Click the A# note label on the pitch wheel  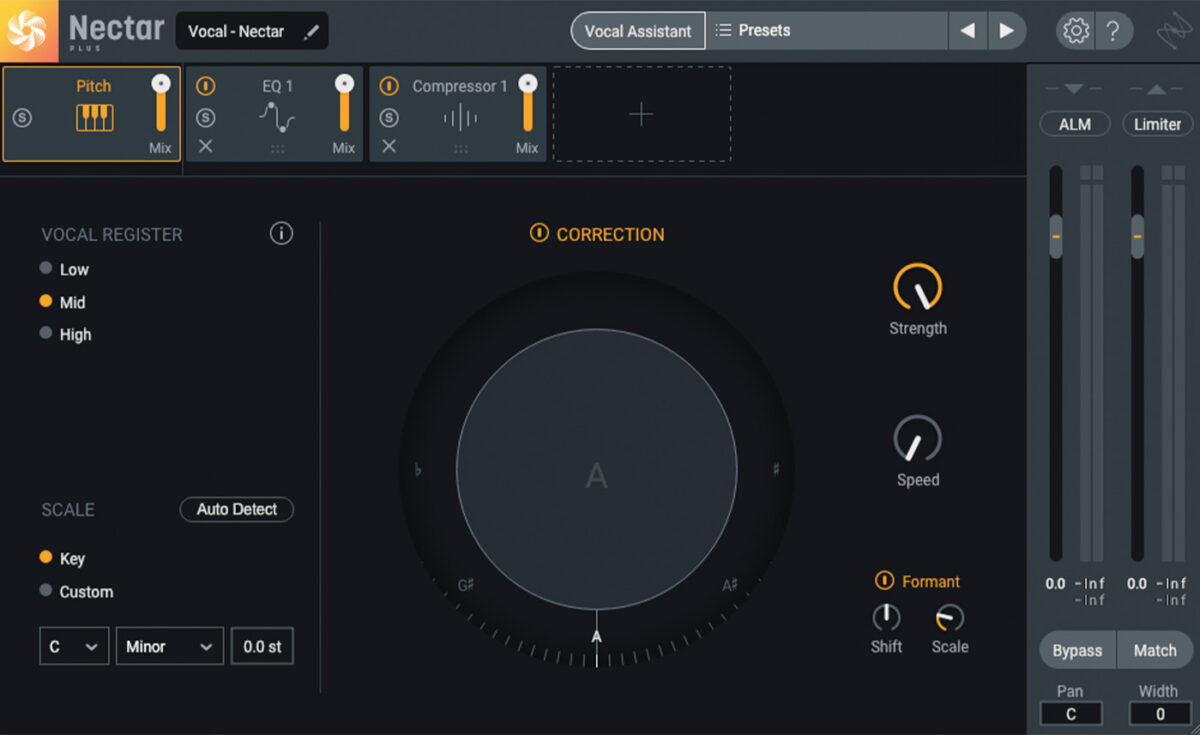tap(730, 586)
